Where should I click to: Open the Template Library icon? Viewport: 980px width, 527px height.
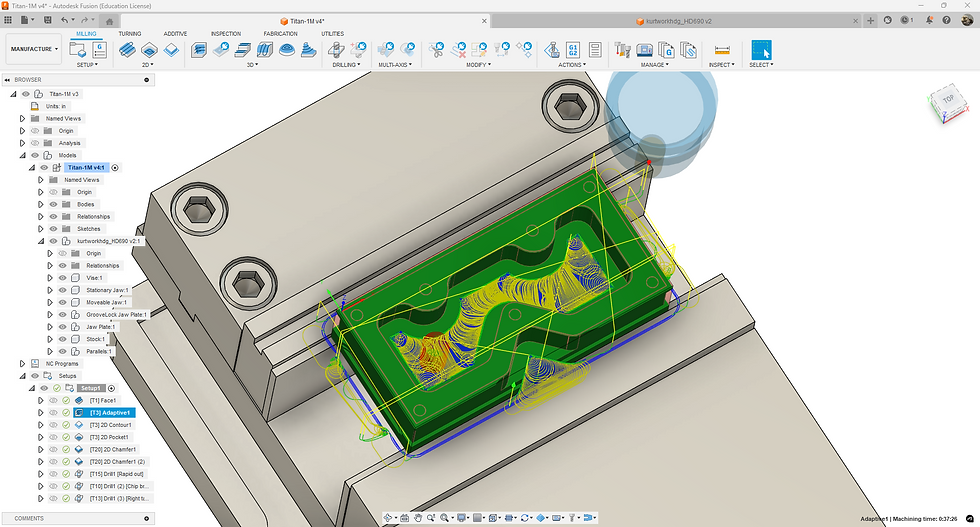[x=688, y=50]
